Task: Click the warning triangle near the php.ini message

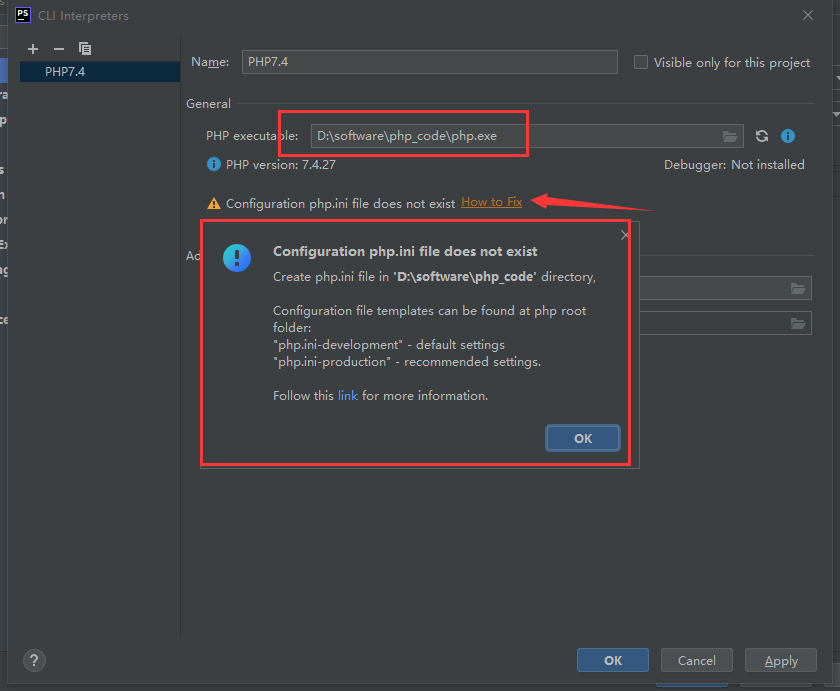Action: [x=213, y=202]
